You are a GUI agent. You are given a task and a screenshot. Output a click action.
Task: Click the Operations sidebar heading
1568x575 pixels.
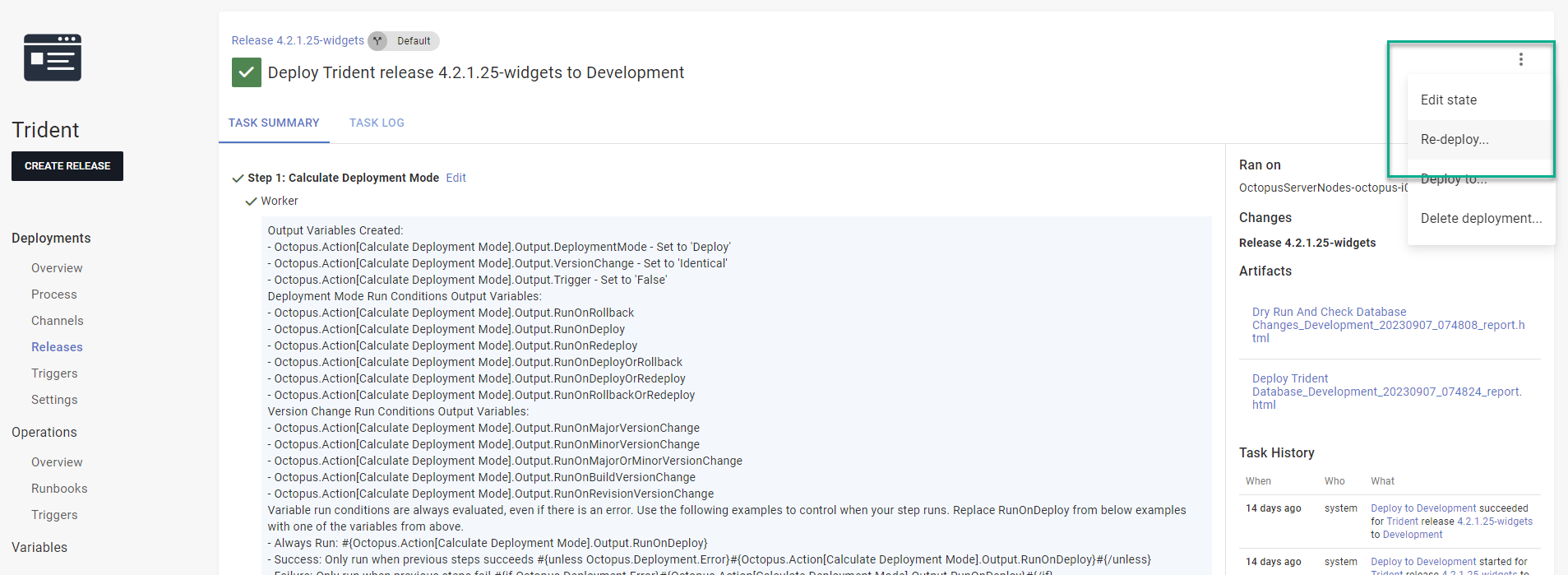coord(44,432)
